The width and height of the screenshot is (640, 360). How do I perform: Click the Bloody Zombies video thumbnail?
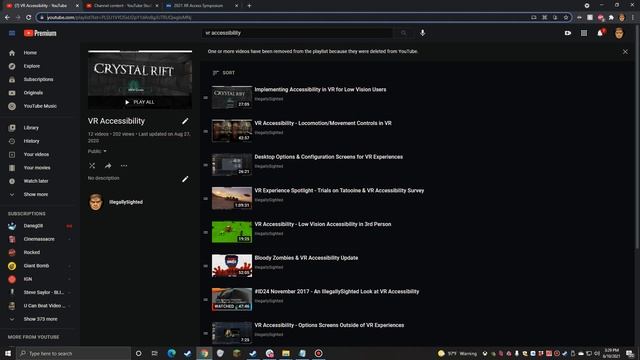click(x=231, y=266)
